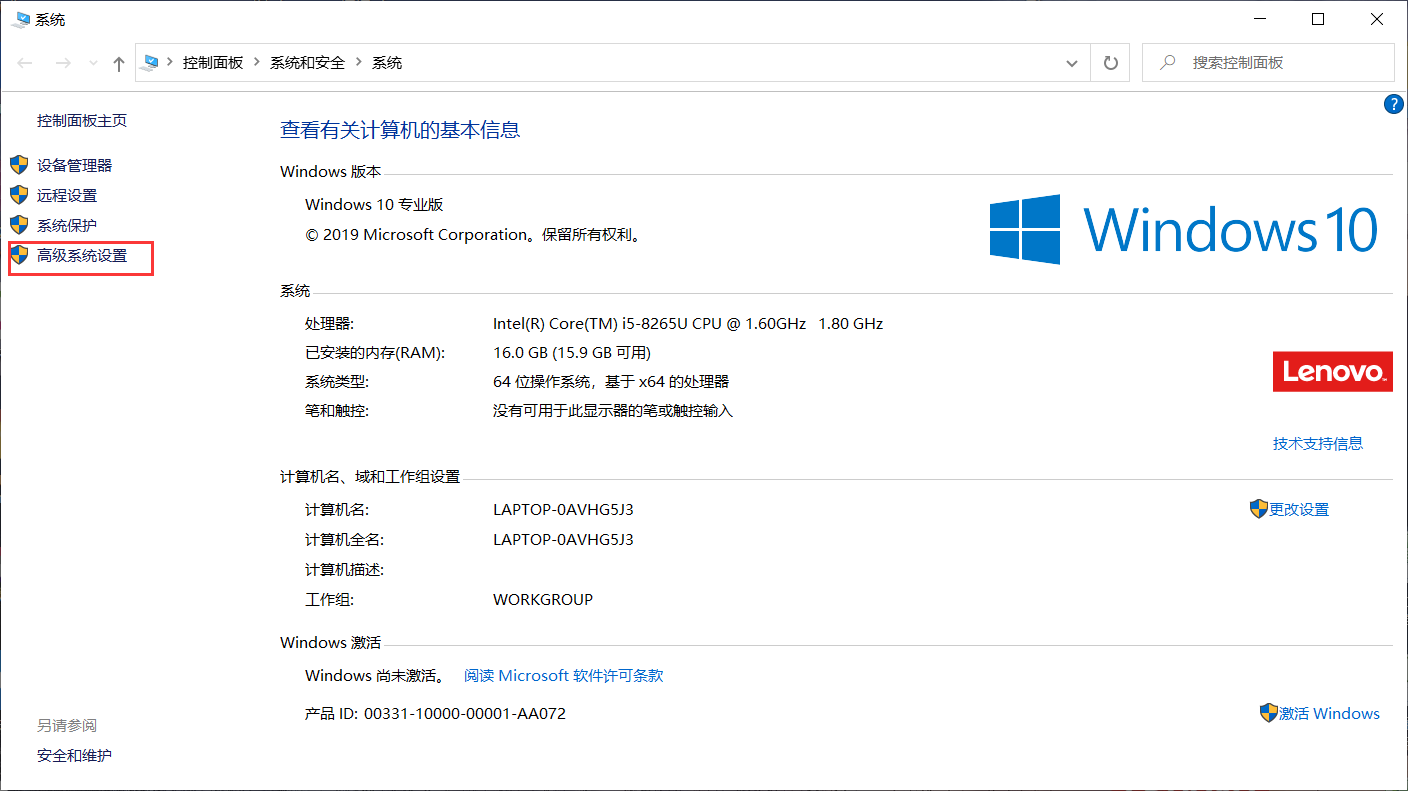
Task: Open 技术支持信息 link
Action: point(1318,443)
